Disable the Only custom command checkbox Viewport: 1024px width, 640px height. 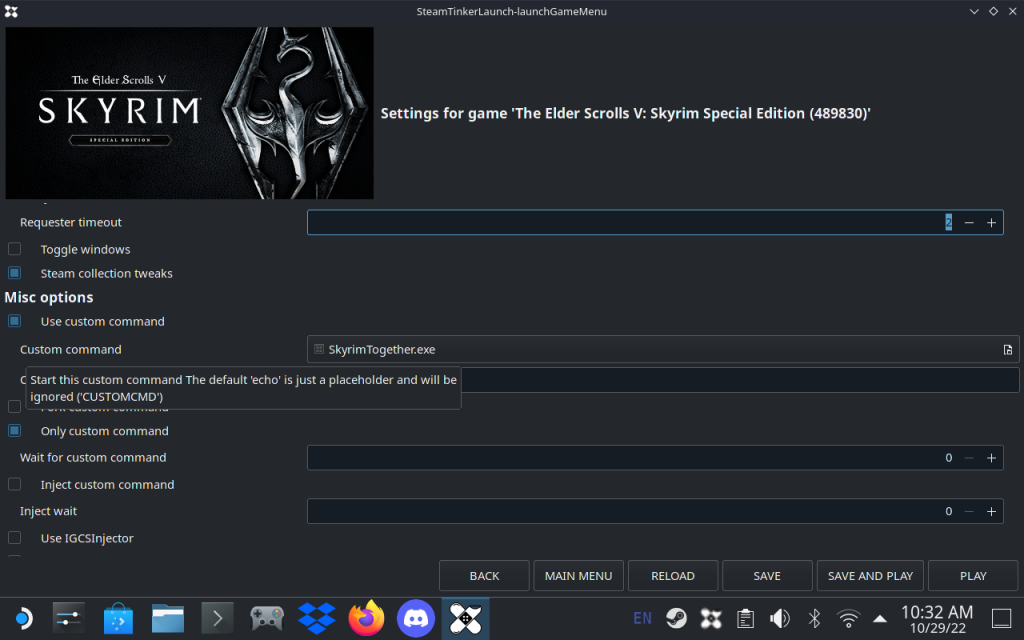pos(15,431)
